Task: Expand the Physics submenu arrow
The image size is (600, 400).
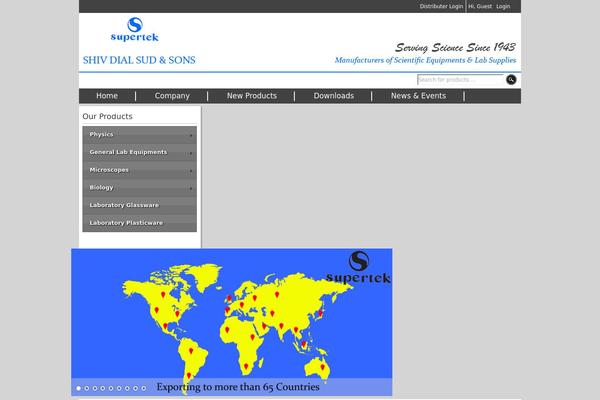Action: [x=191, y=136]
